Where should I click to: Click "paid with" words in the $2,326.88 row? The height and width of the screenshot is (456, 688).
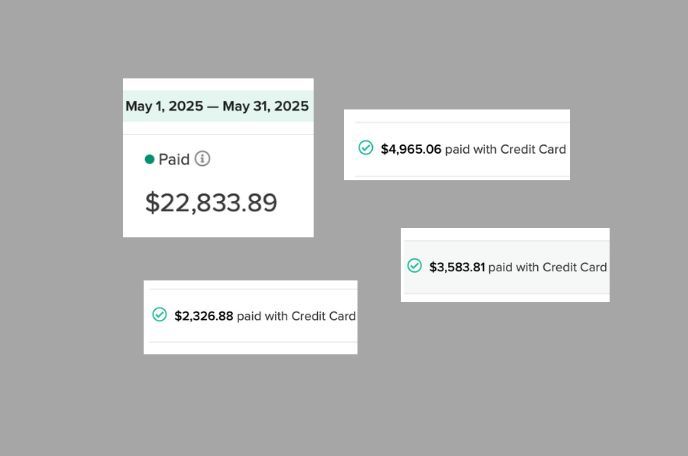tap(262, 316)
